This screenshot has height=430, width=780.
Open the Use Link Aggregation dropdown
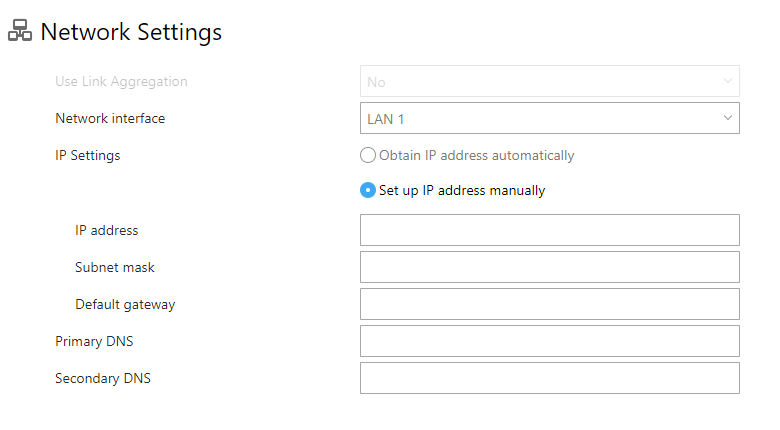click(550, 81)
